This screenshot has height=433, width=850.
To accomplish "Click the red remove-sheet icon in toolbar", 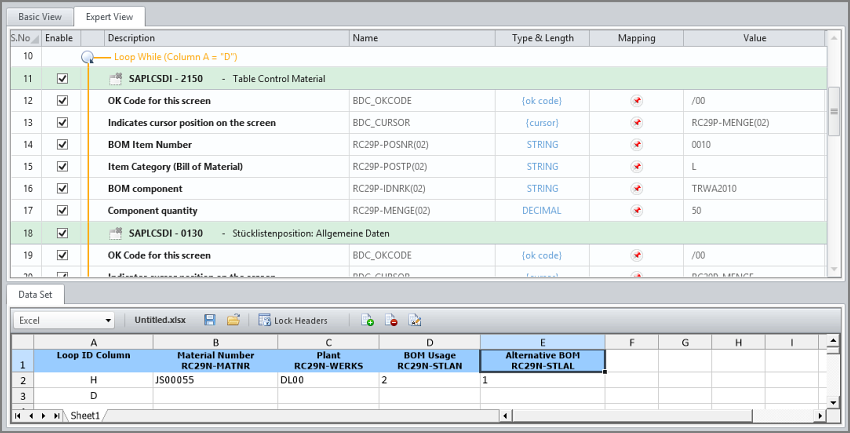I will (x=391, y=320).
